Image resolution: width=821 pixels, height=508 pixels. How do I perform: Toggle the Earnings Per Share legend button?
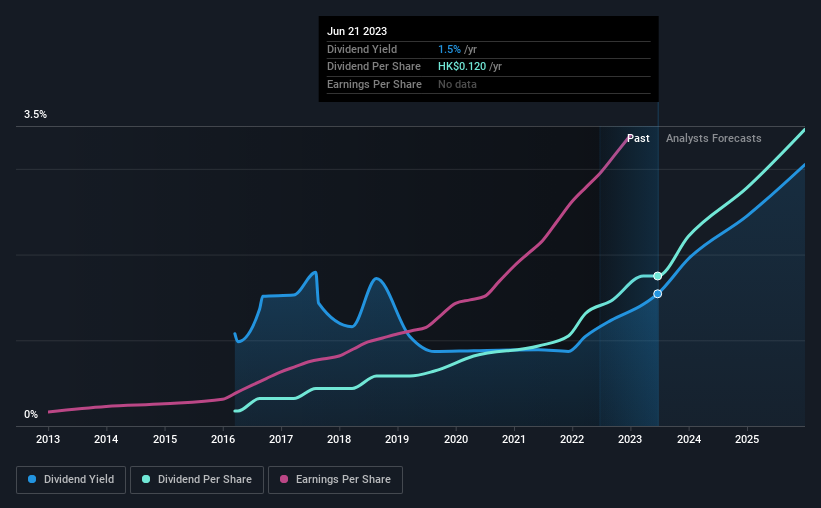(335, 480)
